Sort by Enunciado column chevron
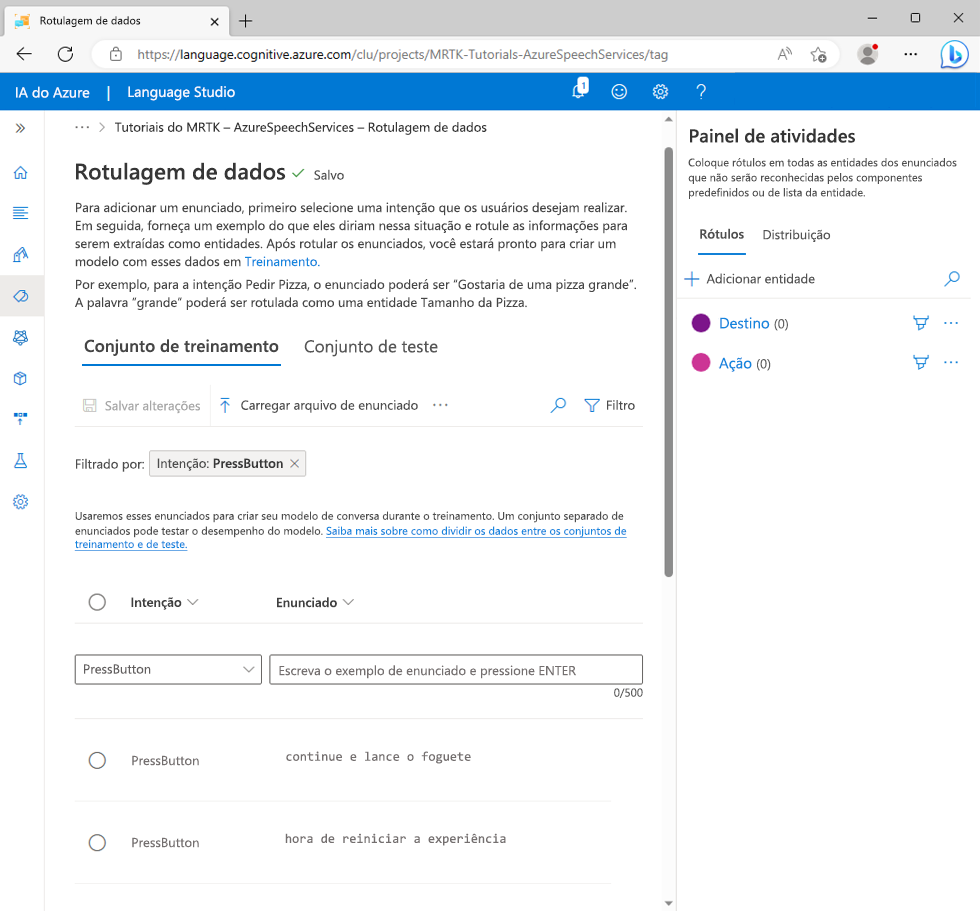 [349, 602]
